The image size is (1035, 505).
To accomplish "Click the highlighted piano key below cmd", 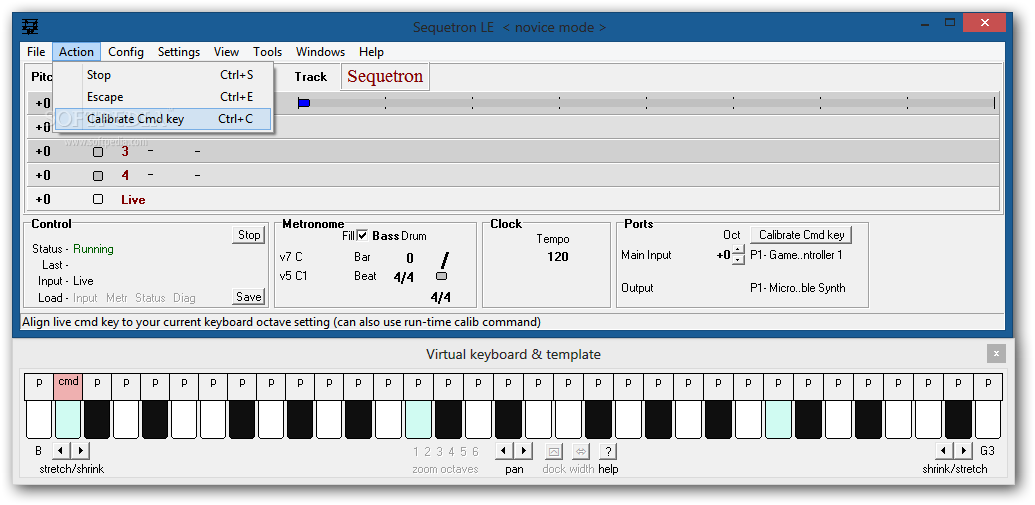I will [68, 420].
